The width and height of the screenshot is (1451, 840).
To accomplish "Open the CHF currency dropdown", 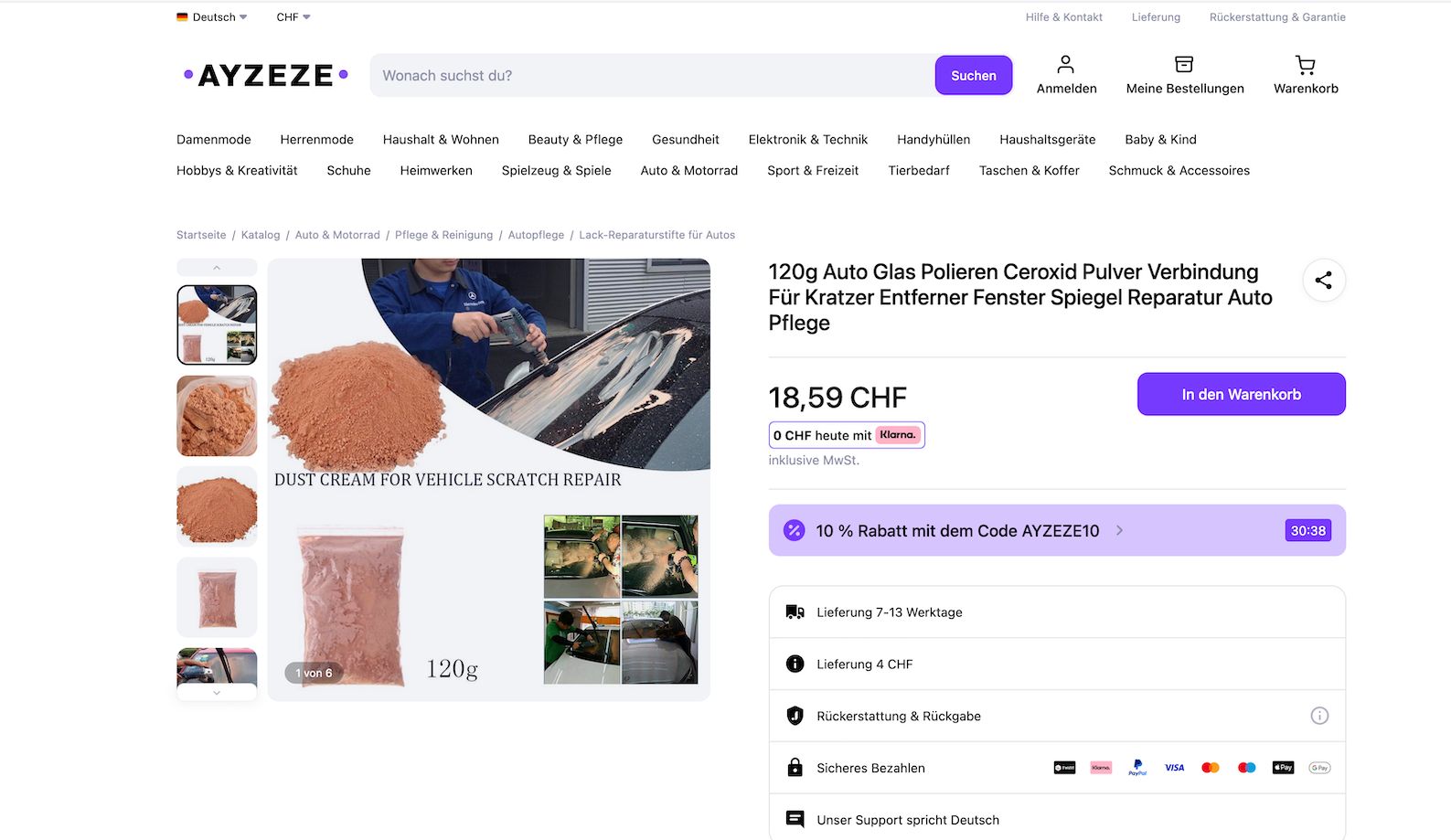I will click(293, 17).
